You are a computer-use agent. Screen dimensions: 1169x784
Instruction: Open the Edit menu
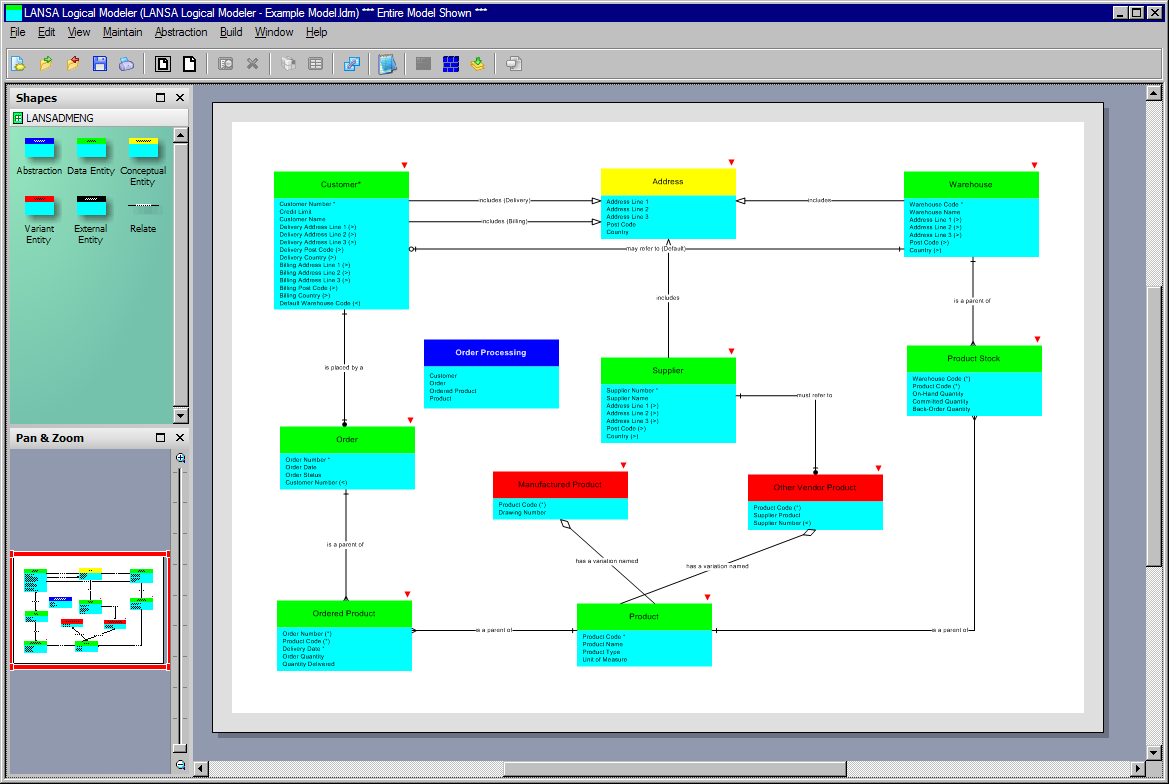46,32
